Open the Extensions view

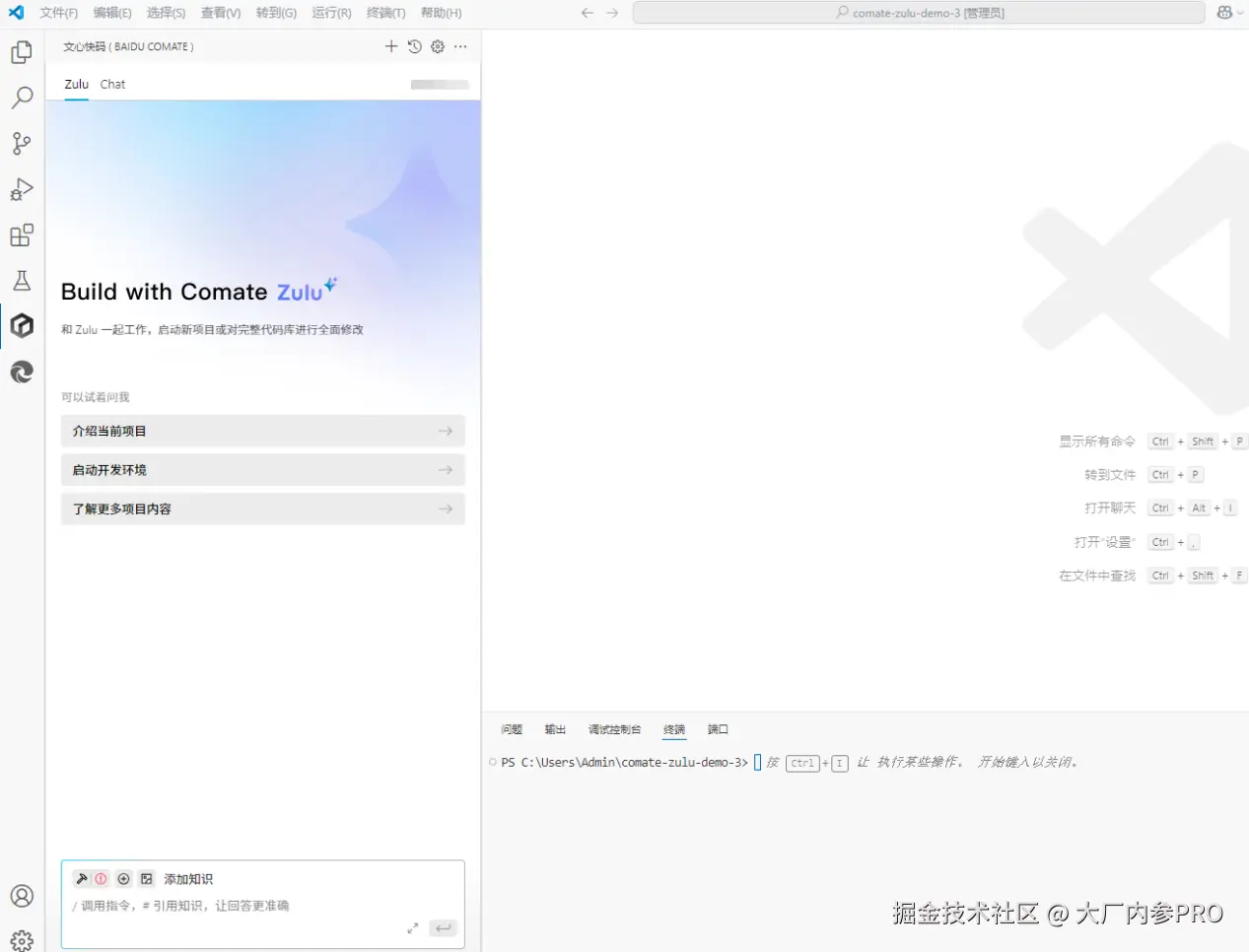pyautogui.click(x=22, y=236)
